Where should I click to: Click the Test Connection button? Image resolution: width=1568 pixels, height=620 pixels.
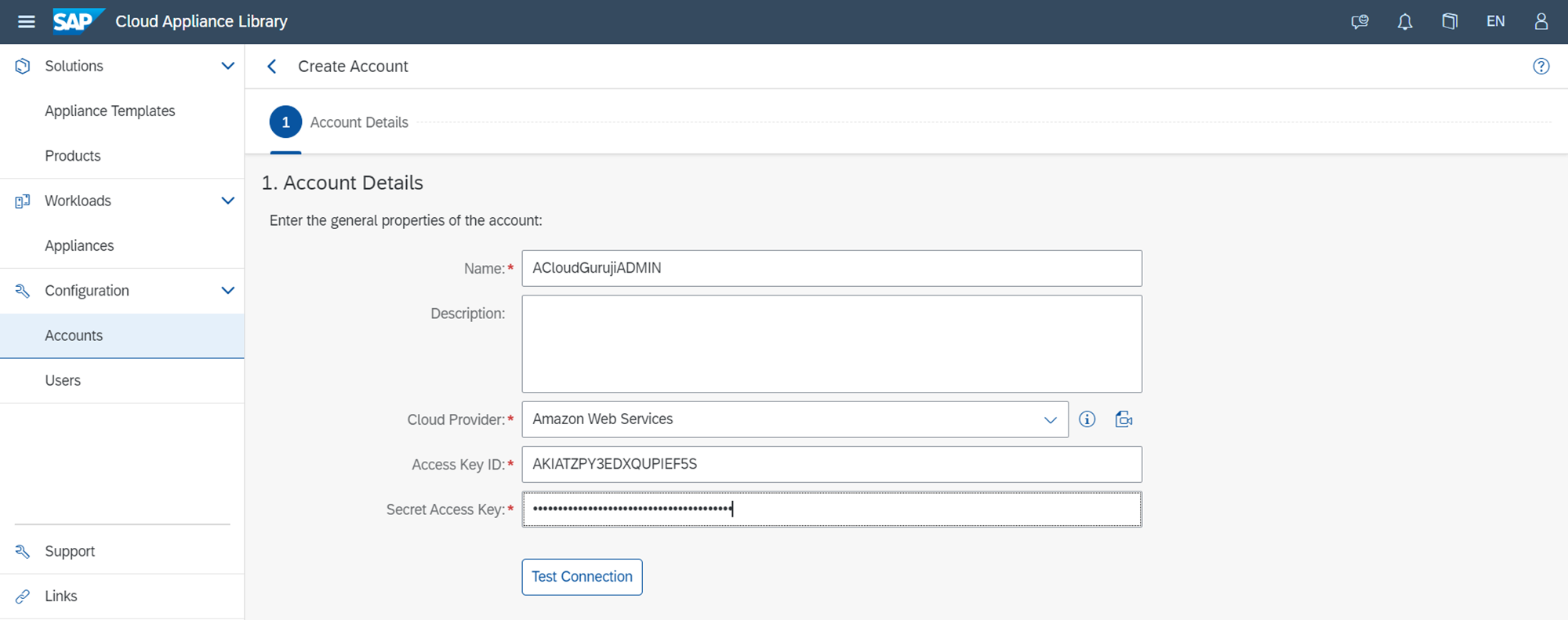coord(582,577)
